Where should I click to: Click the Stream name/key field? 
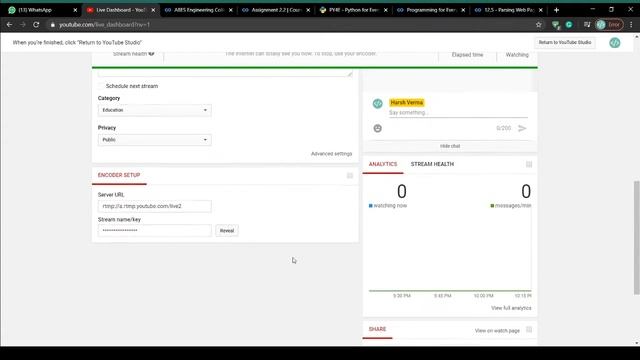pyautogui.click(x=155, y=231)
